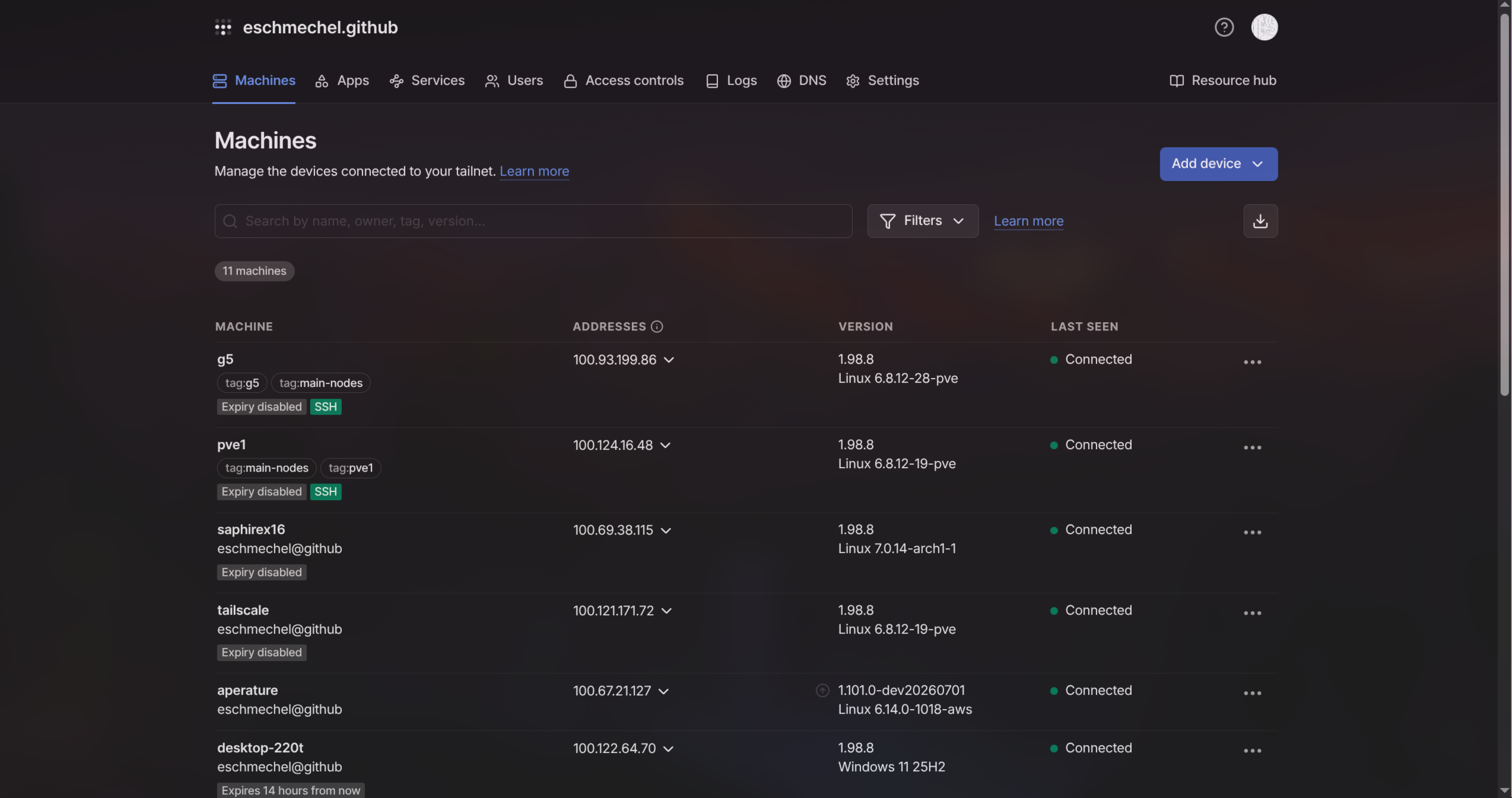Go to the DNS tab

801,81
